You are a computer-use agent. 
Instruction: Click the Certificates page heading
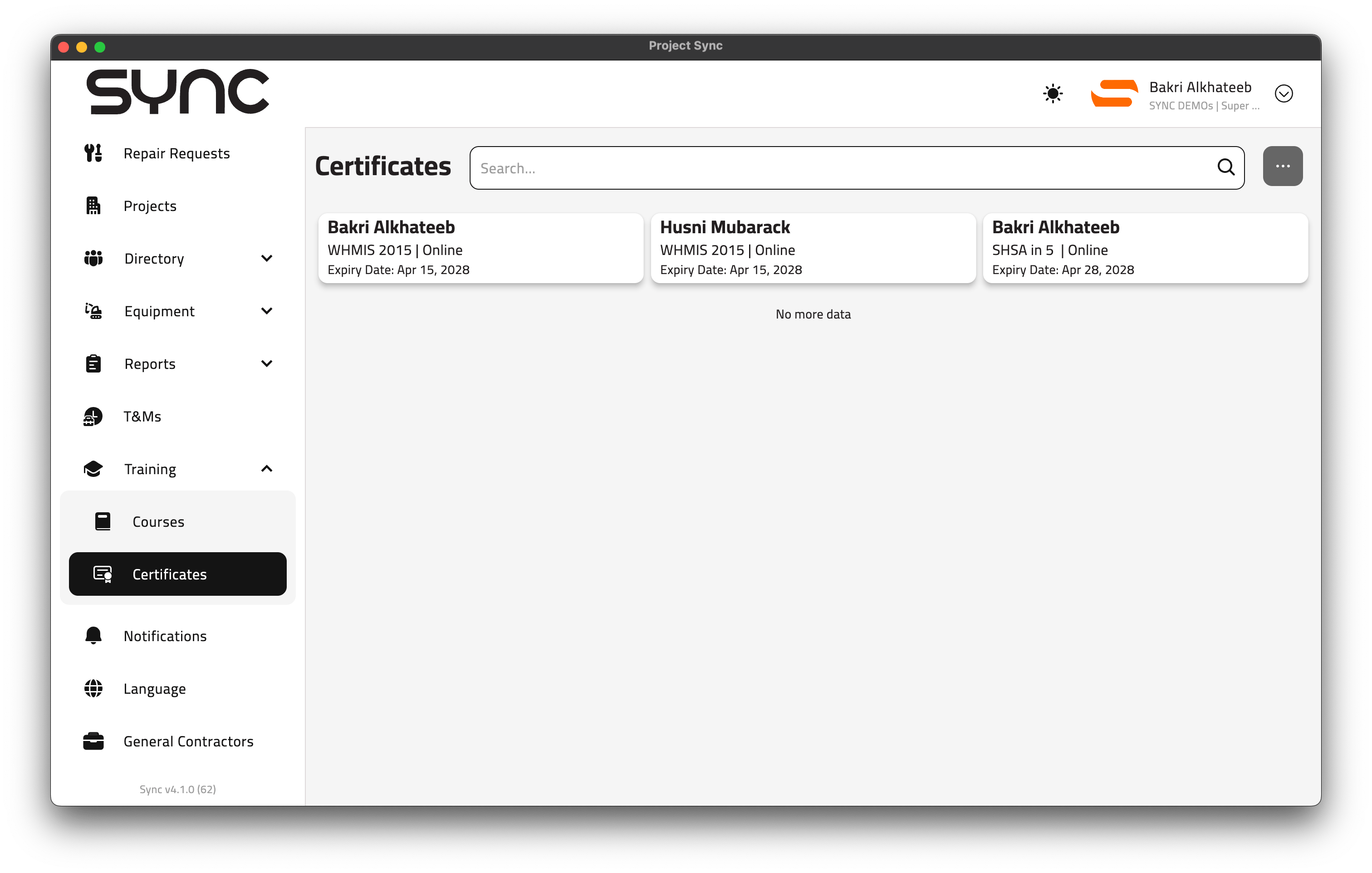coord(383,166)
